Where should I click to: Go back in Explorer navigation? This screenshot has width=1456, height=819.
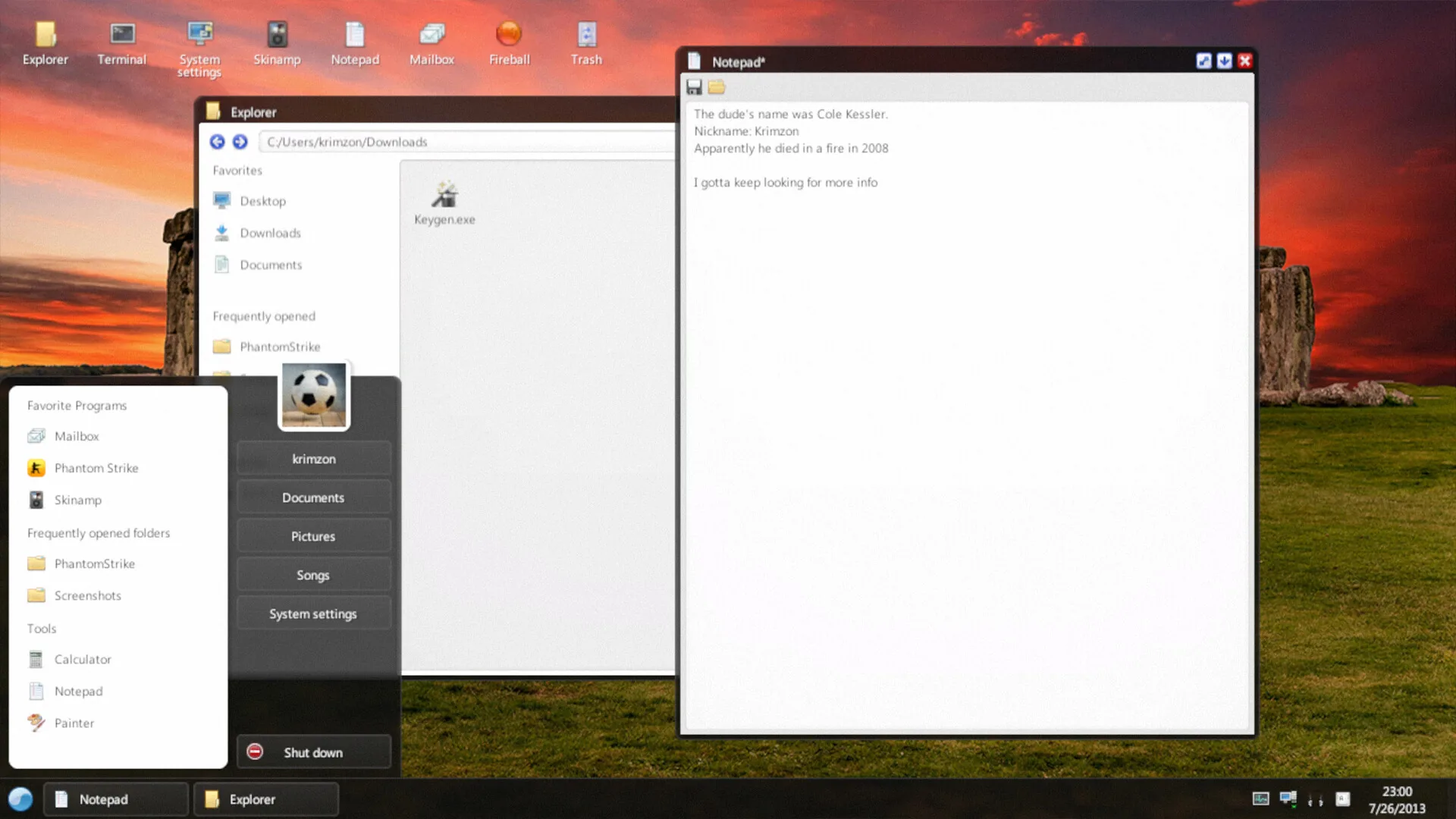(x=217, y=142)
